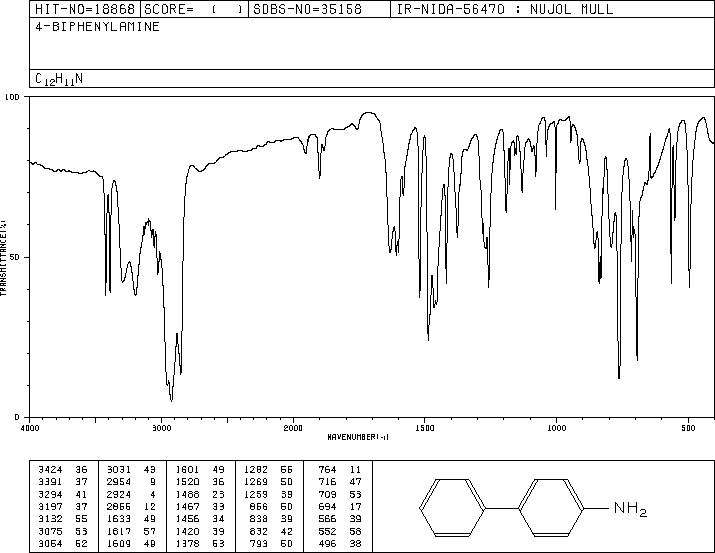Image resolution: width=715 pixels, height=553 pixels.
Task: Select peak table entry 1259
Action: pos(269,494)
